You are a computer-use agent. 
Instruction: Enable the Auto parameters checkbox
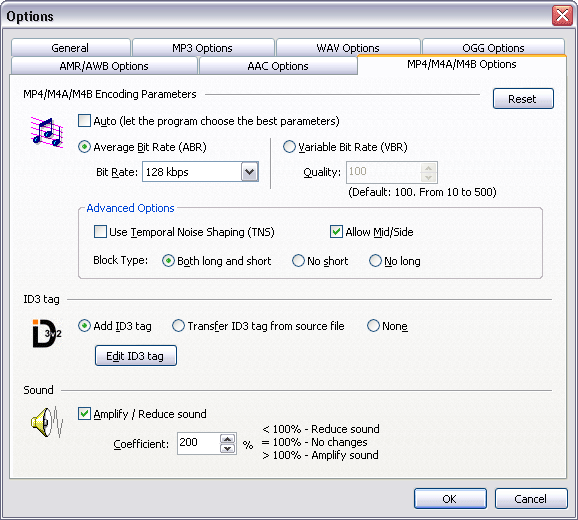click(84, 121)
